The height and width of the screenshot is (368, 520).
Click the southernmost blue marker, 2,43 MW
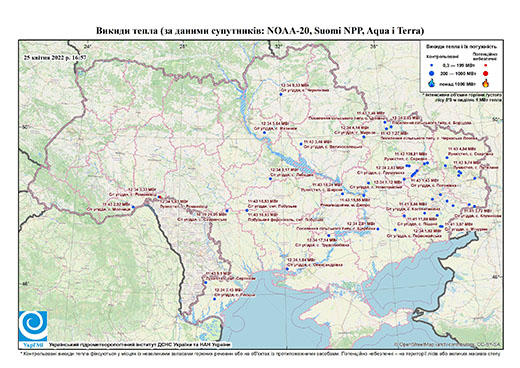(215, 299)
